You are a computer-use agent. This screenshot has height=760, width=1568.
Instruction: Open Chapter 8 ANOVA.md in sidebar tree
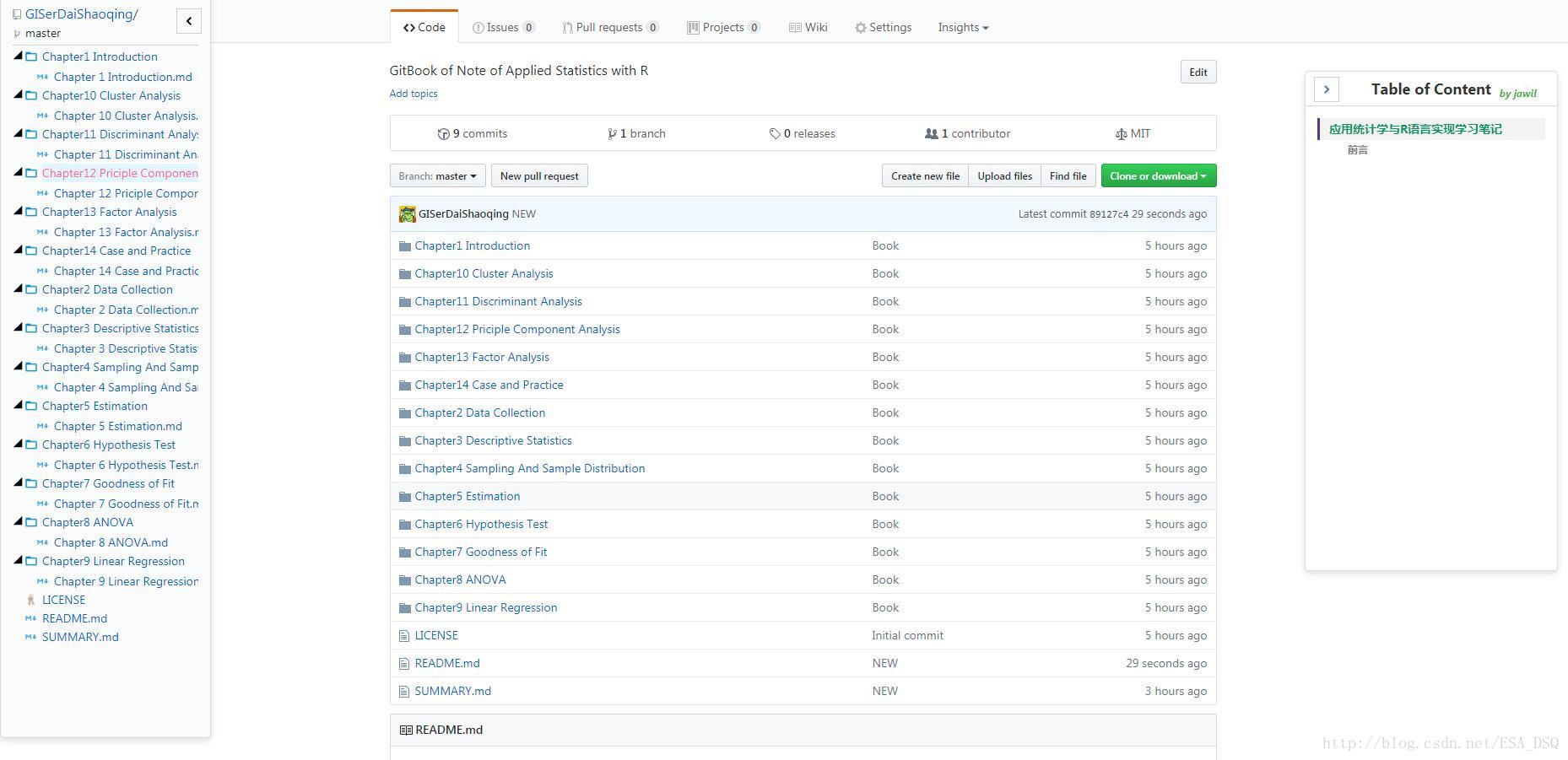(111, 542)
